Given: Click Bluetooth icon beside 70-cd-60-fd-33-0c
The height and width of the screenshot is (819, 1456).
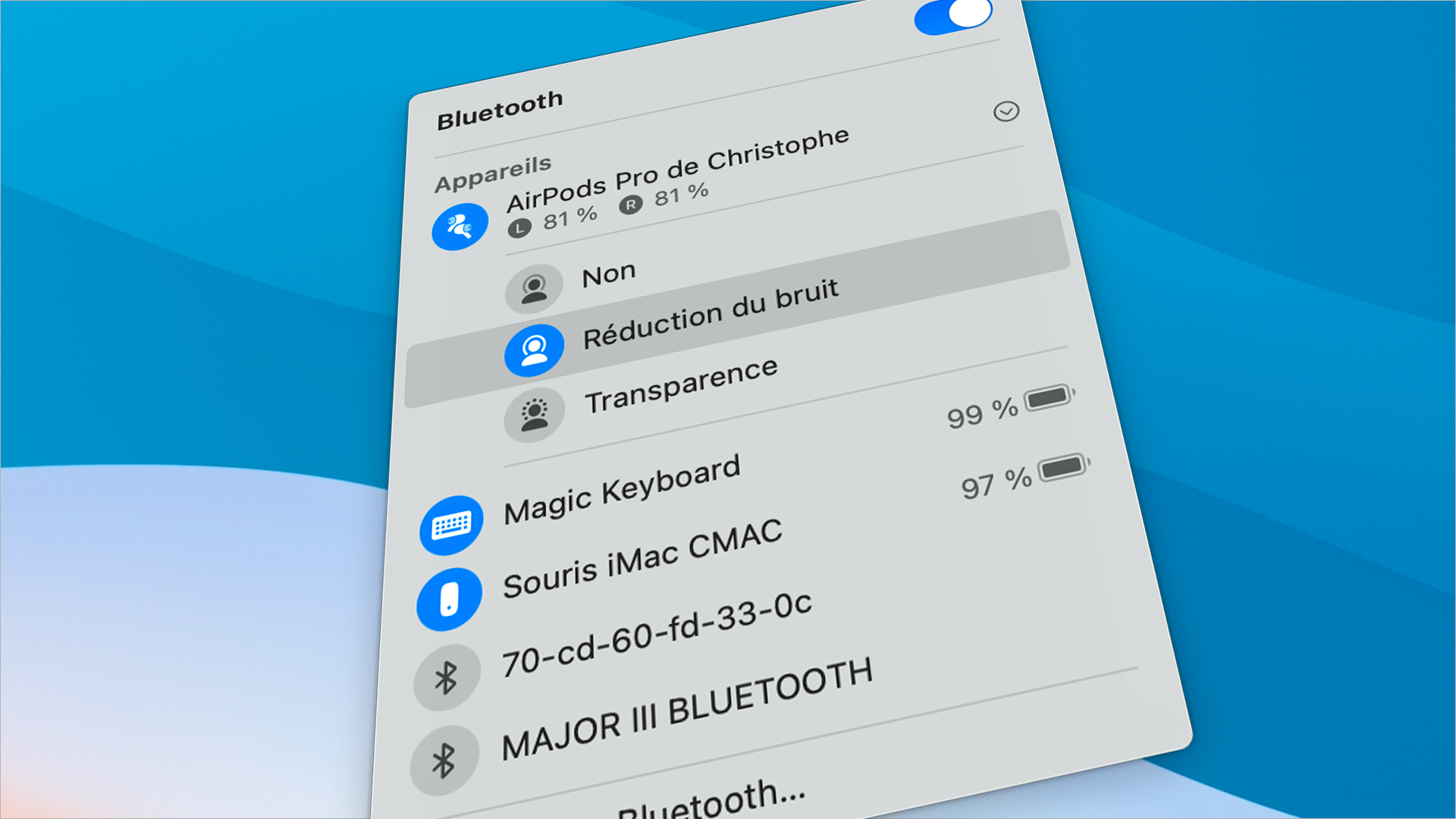Looking at the screenshot, I should click(447, 677).
